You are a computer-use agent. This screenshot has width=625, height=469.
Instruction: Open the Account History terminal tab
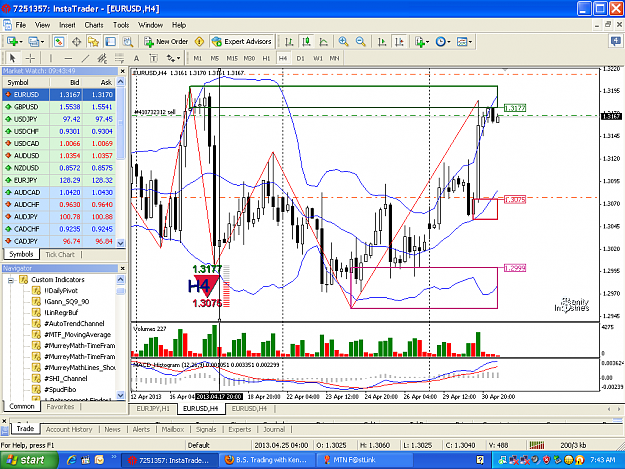[69, 429]
